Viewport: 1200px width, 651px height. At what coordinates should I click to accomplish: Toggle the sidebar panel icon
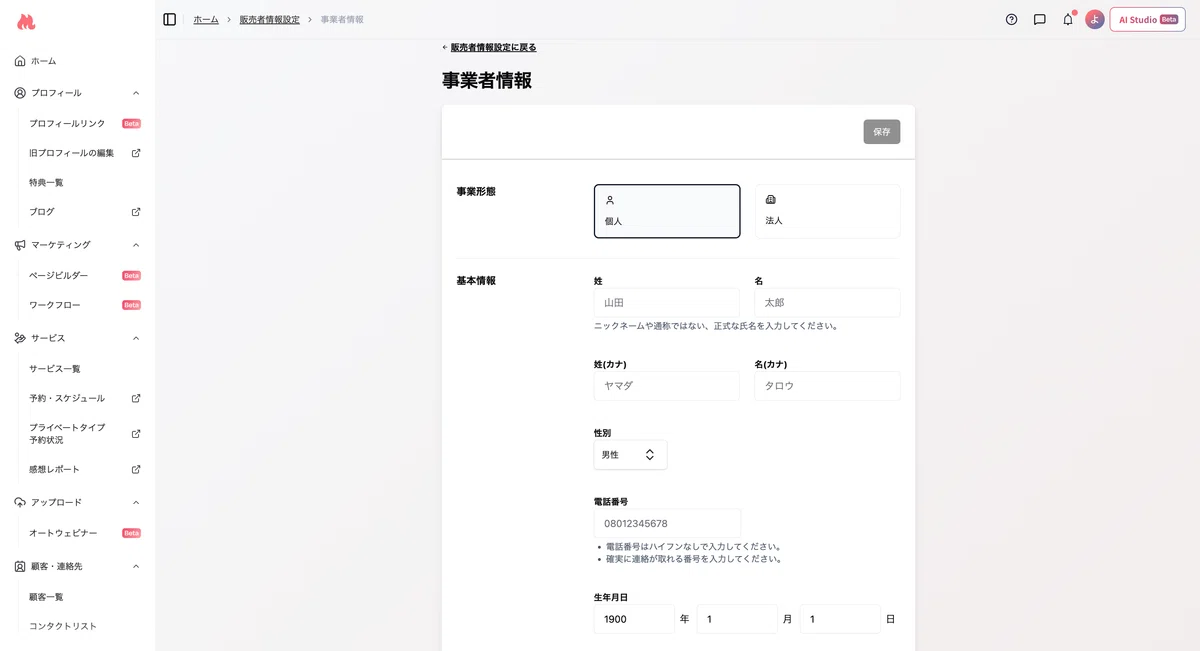(170, 19)
